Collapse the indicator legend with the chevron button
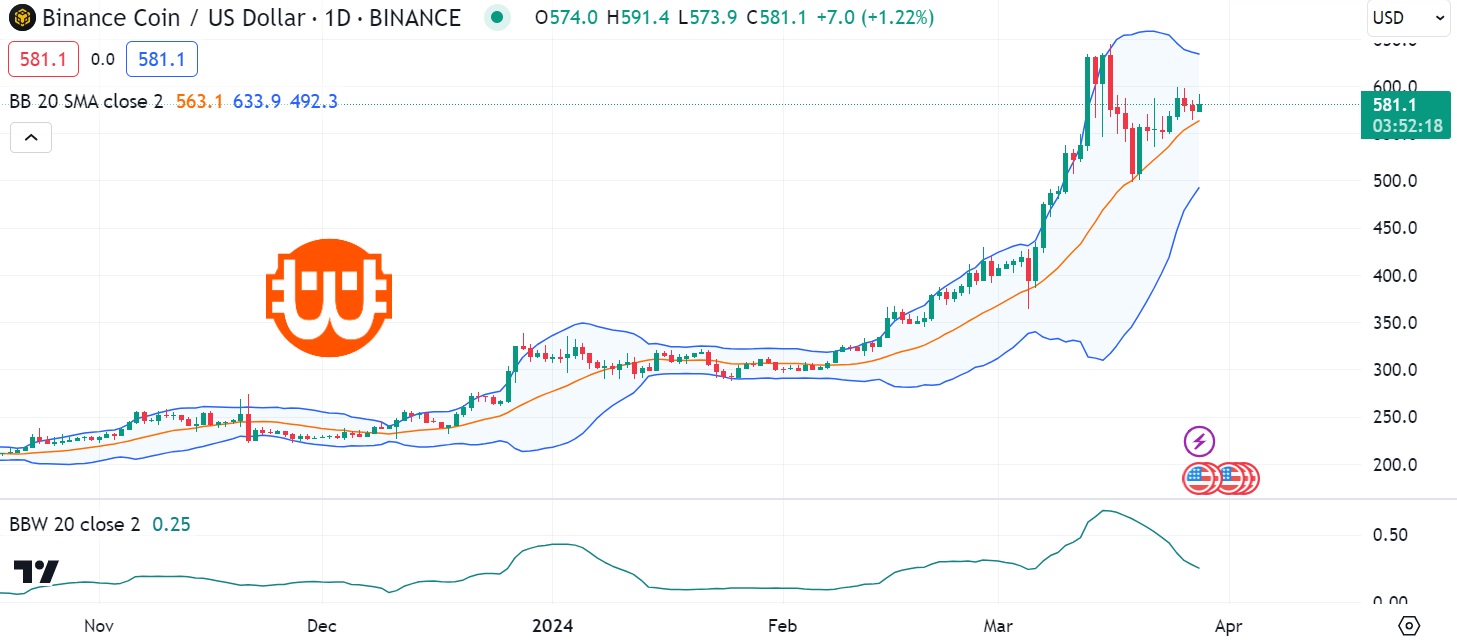 31,137
